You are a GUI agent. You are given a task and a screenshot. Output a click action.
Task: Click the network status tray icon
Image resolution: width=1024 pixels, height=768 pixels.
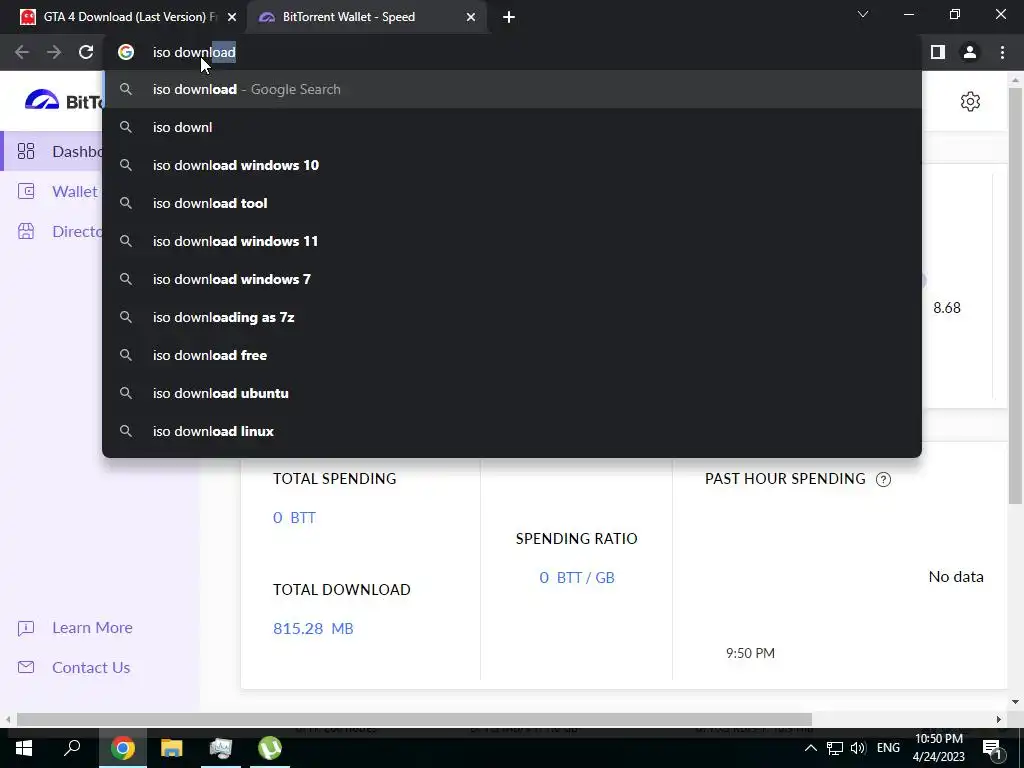[834, 748]
